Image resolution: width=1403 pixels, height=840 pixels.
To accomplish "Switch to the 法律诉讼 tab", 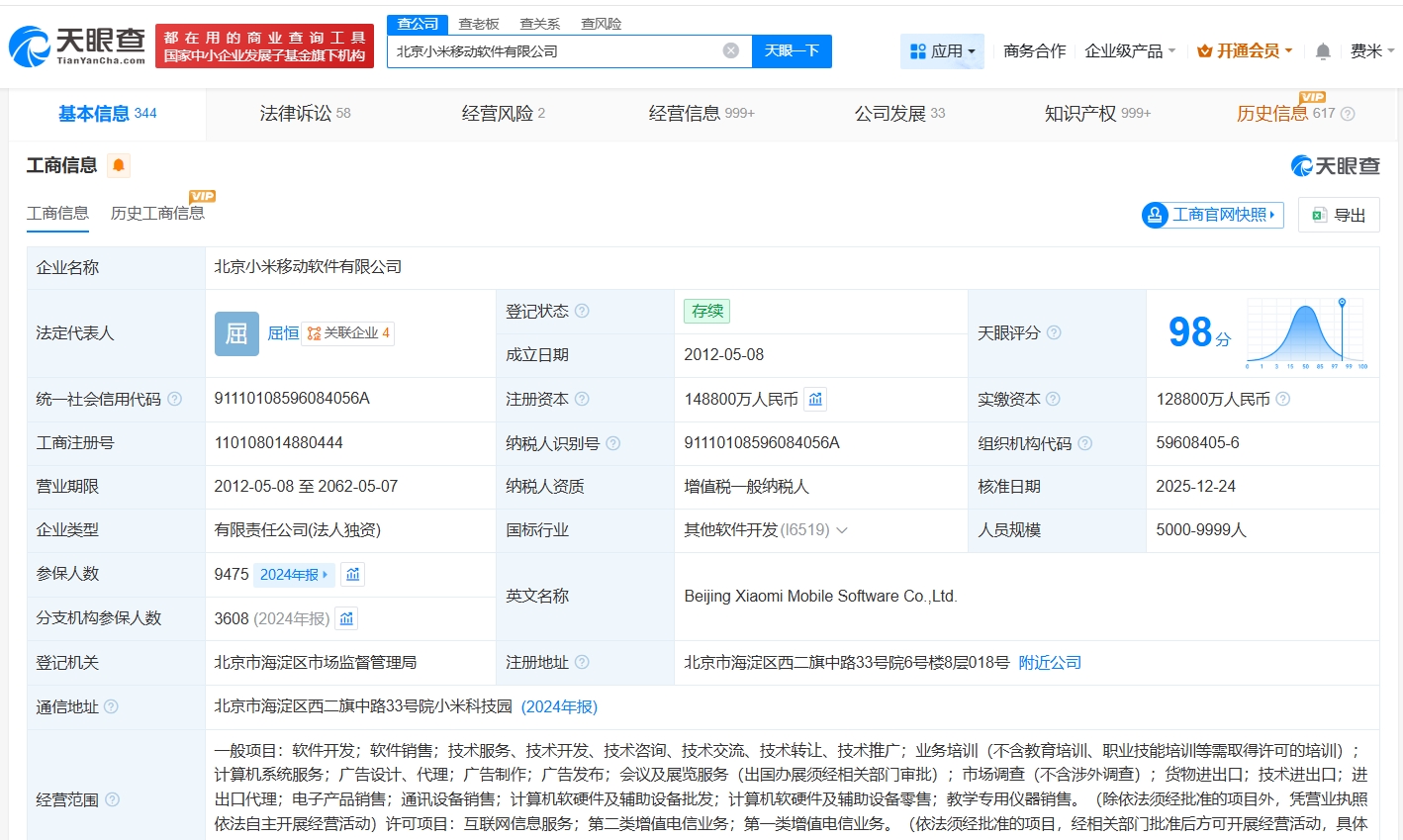I will 305,114.
